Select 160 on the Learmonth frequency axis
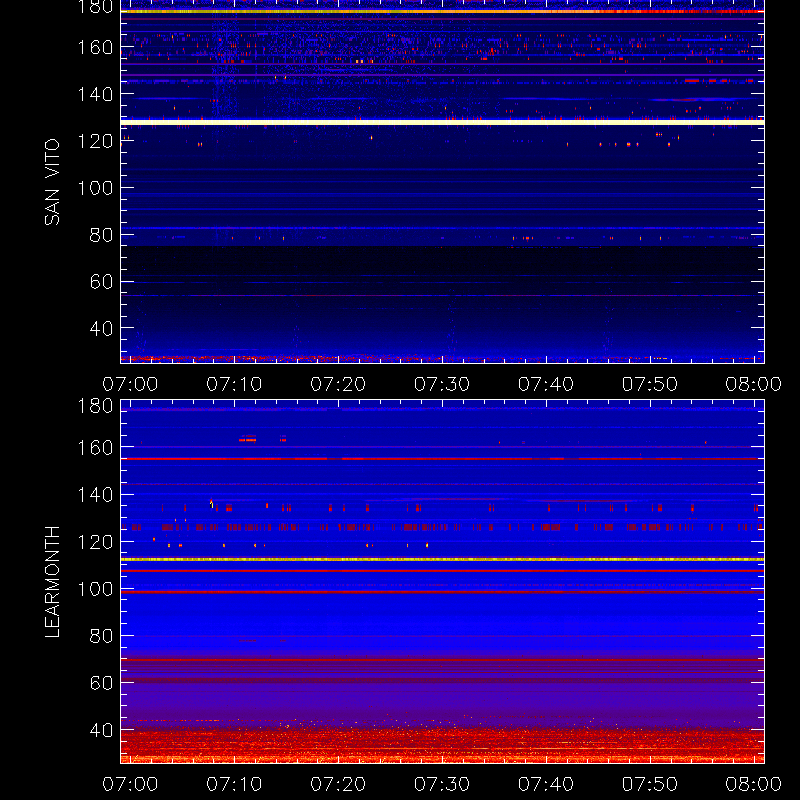This screenshot has width=800, height=800. (x=95, y=448)
